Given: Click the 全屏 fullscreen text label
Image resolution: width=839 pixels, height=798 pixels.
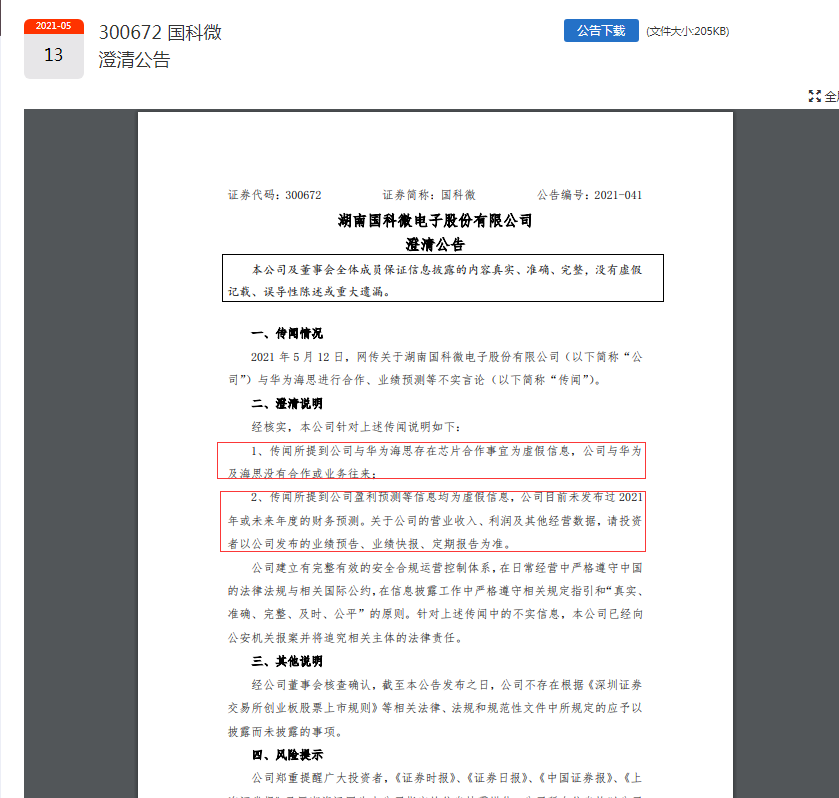Looking at the screenshot, I should pos(831,96).
